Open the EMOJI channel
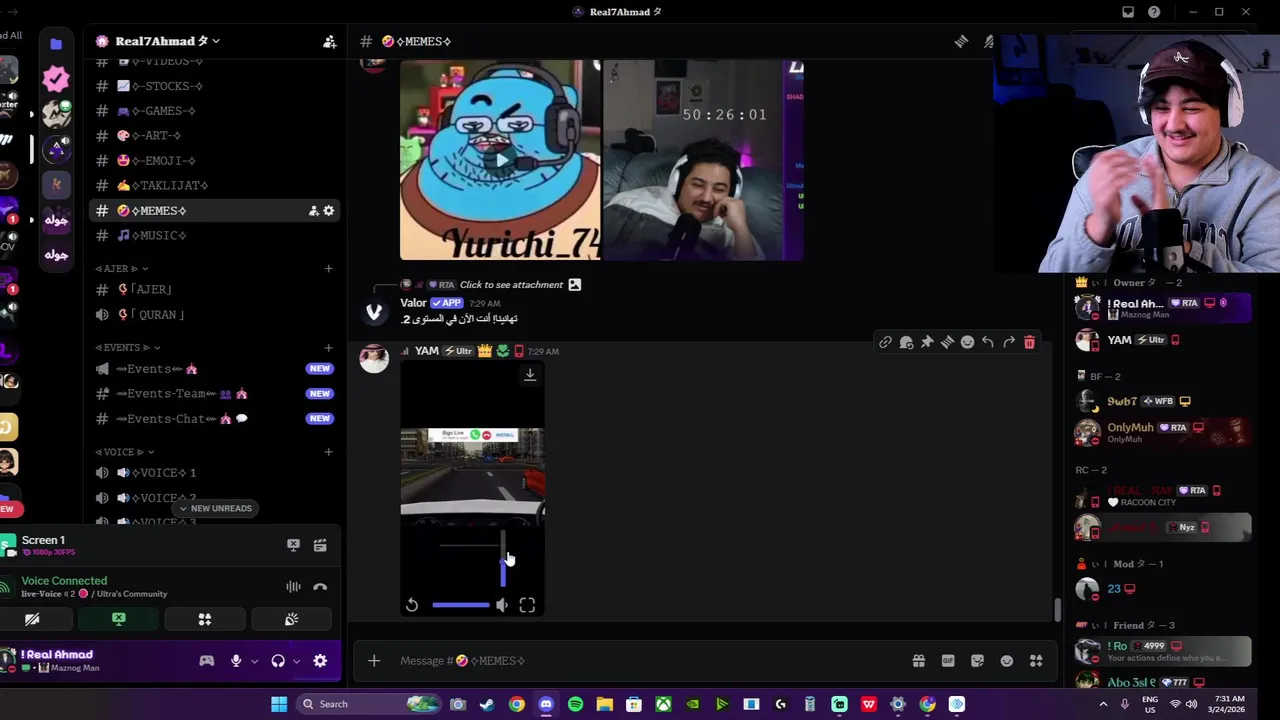The height and width of the screenshot is (720, 1280). pos(213,160)
